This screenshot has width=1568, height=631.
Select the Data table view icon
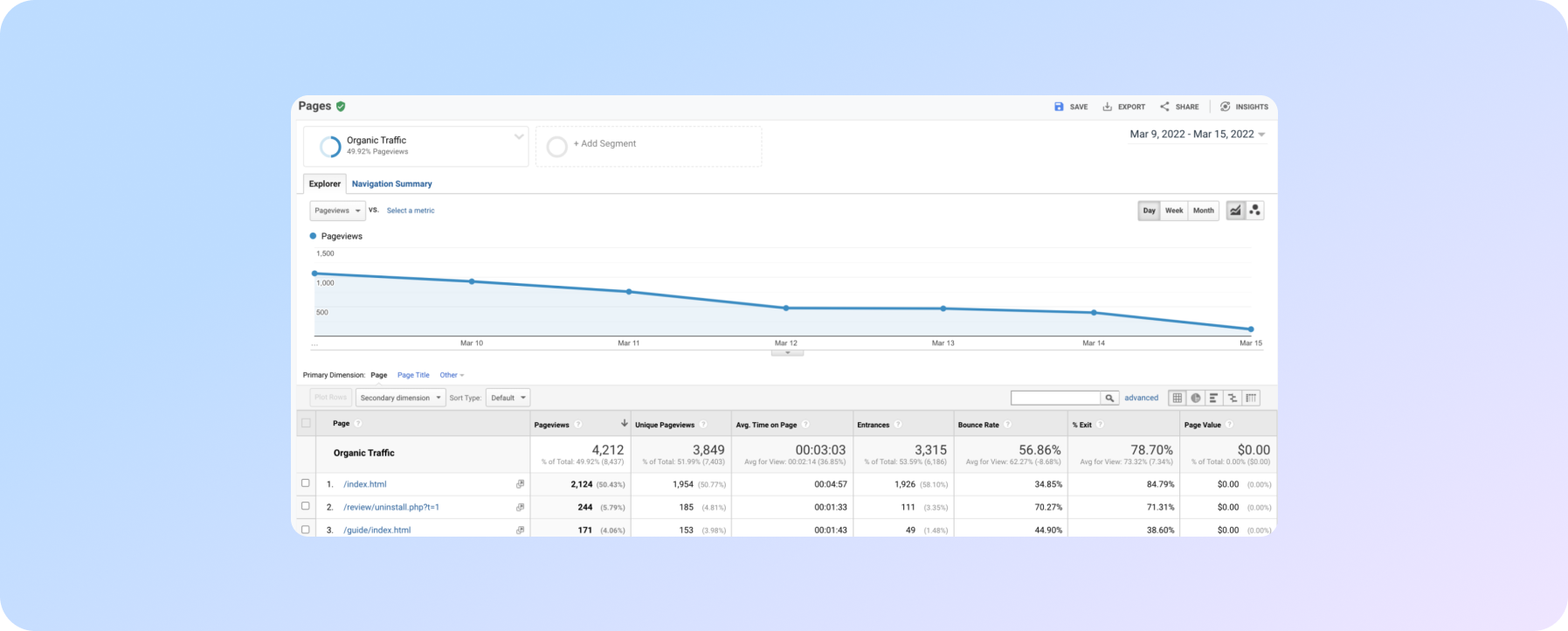pyautogui.click(x=1178, y=398)
